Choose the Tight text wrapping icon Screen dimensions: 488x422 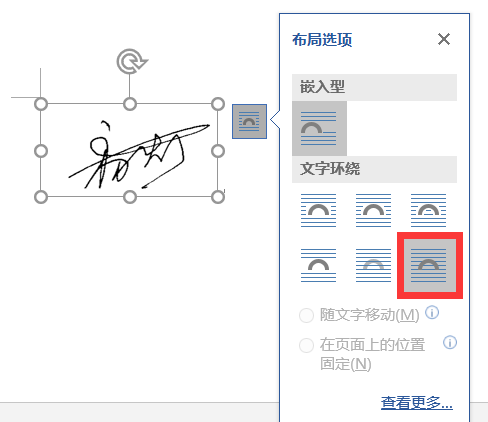point(373,210)
